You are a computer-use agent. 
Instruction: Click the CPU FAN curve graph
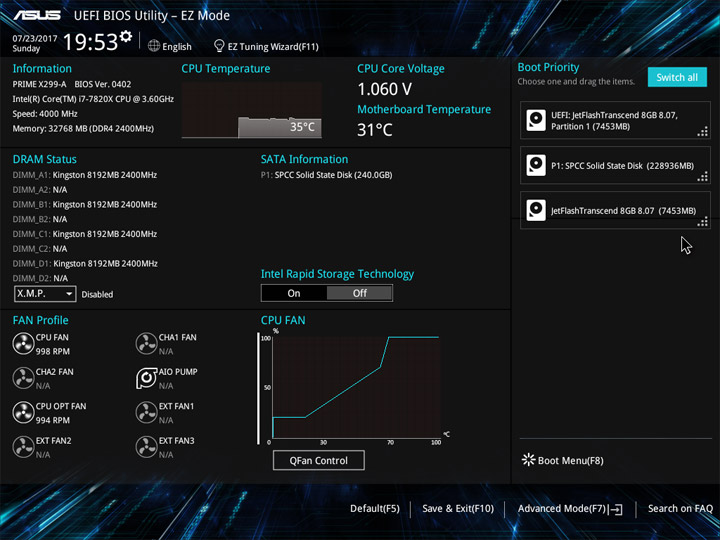(x=356, y=387)
